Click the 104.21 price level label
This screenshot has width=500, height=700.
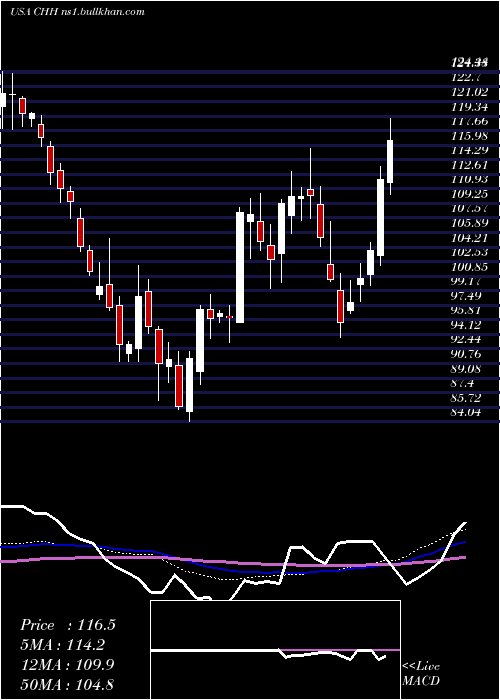(470, 238)
